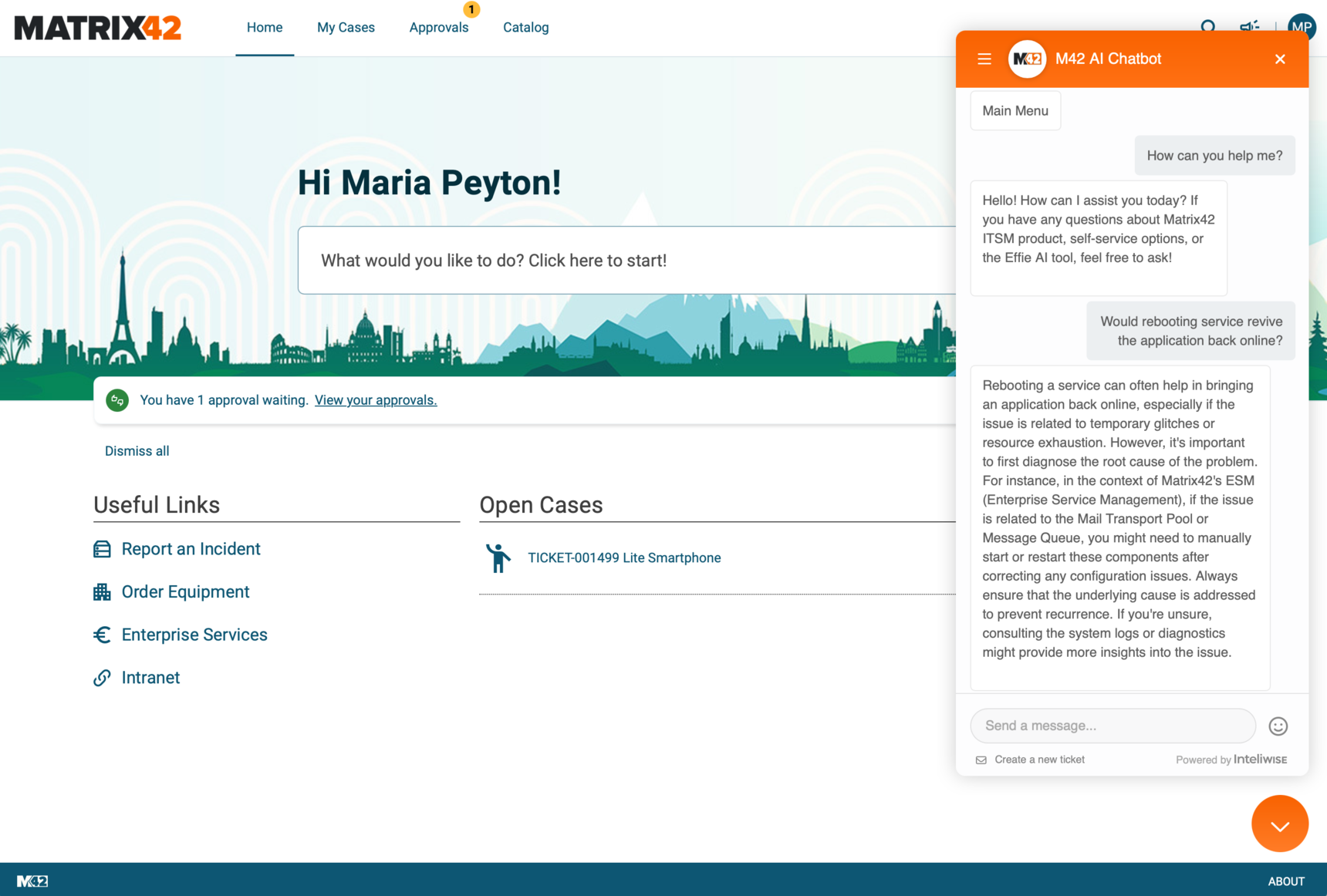This screenshot has height=896, width=1327.
Task: Click the Report an Incident icon
Action: [x=102, y=549]
